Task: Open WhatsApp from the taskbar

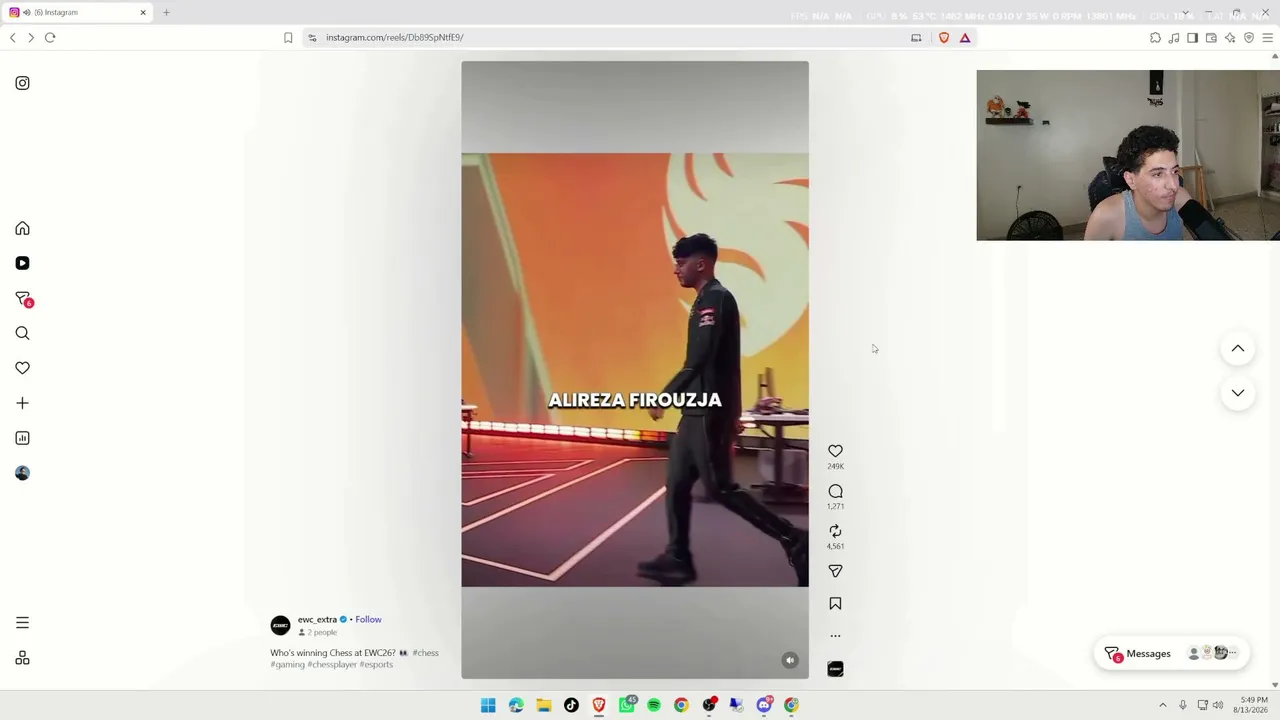Action: pyautogui.click(x=627, y=705)
